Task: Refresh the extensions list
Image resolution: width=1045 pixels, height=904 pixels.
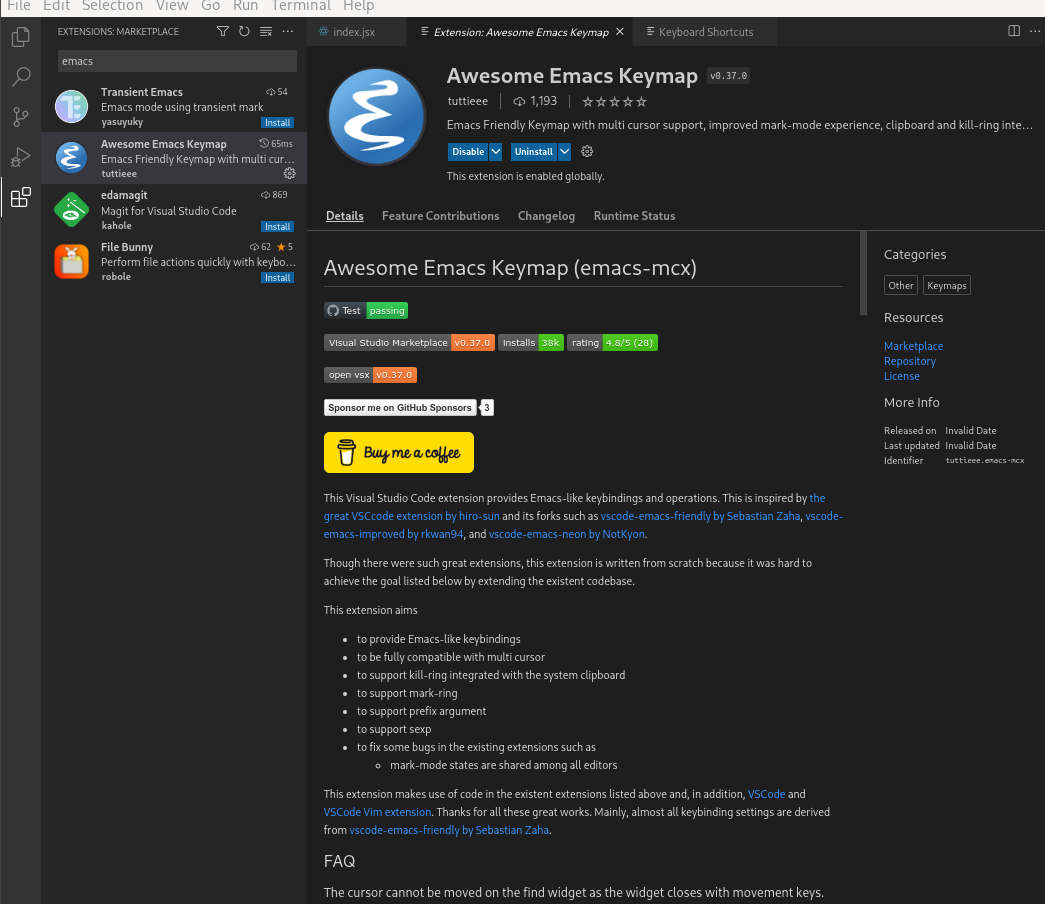Action: tap(244, 31)
